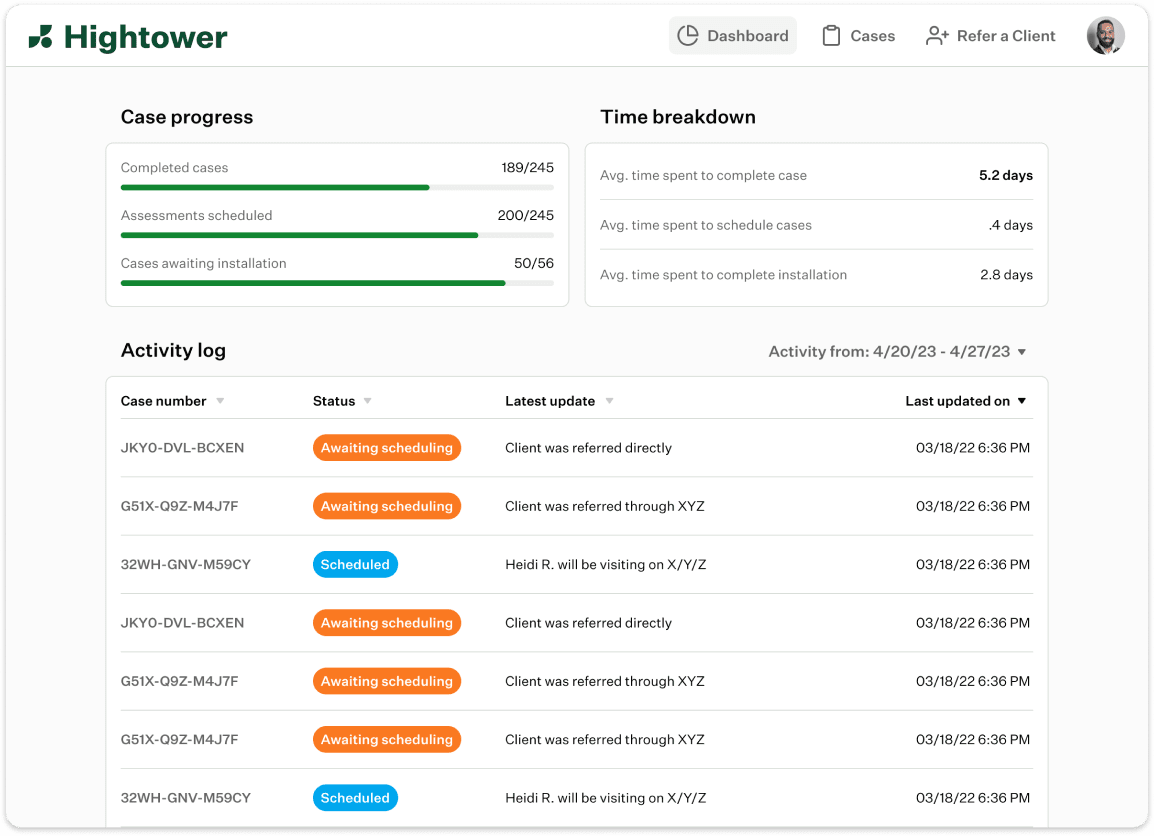Viewport: 1154px width, 836px height.
Task: Click the Dashboard pie chart icon
Action: coord(687,36)
